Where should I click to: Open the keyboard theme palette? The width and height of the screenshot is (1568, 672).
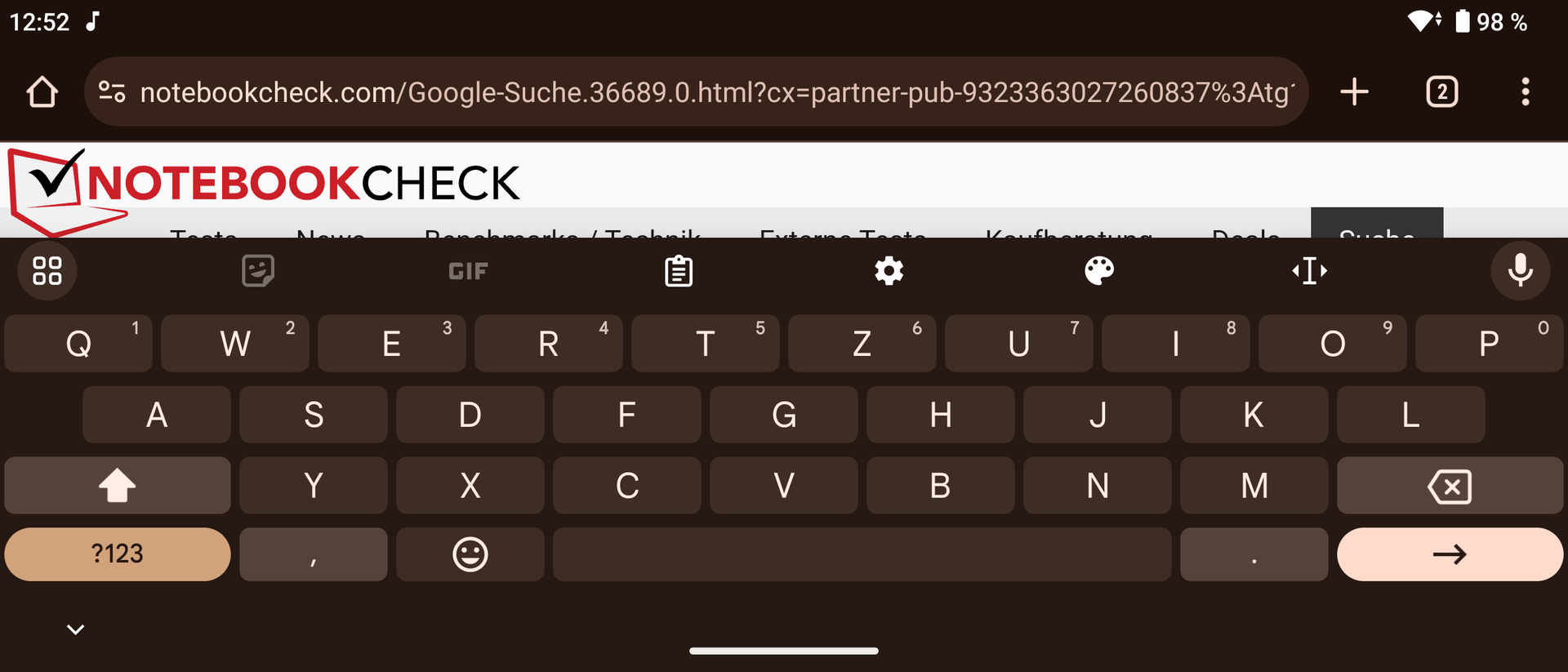click(1099, 271)
